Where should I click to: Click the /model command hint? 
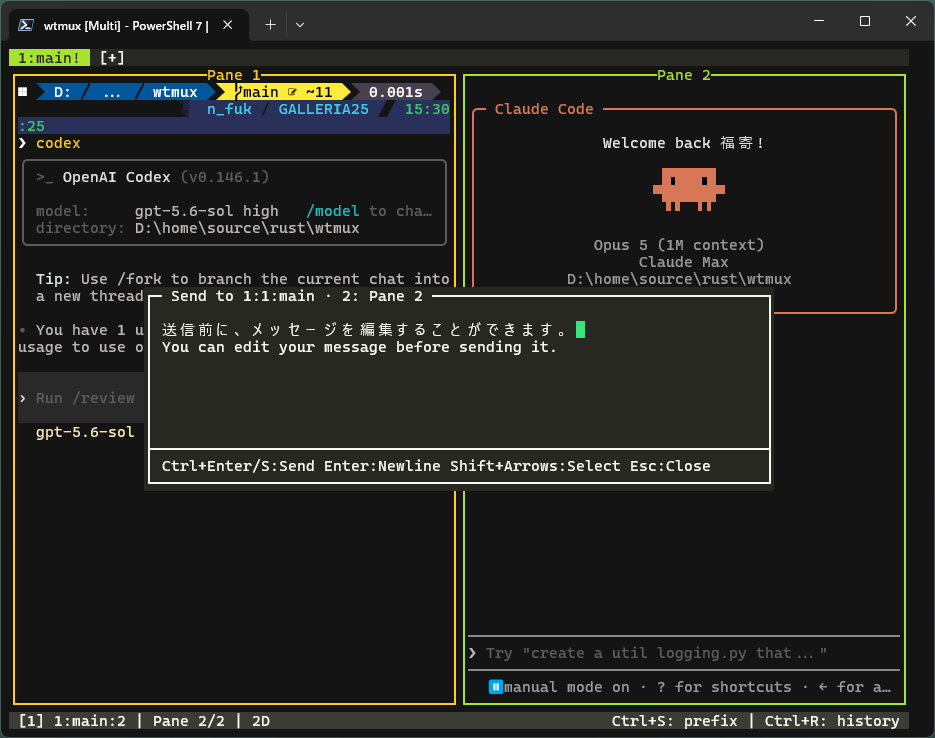[x=333, y=211]
